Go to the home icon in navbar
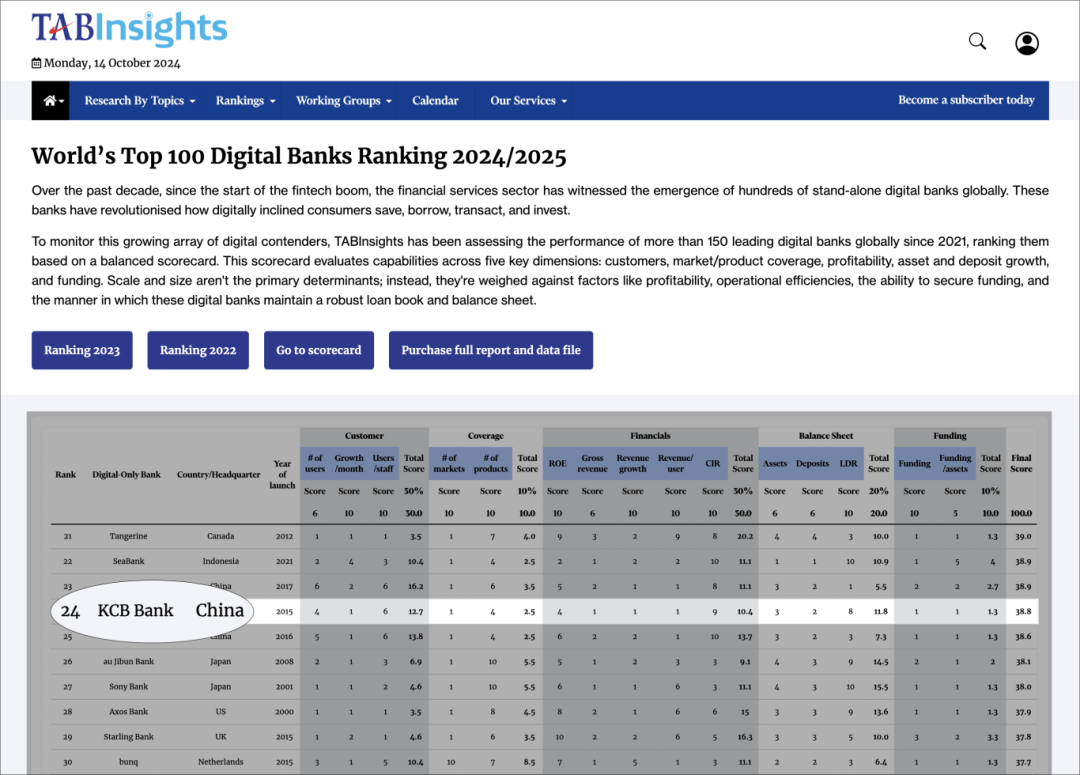Screen dimensions: 1080x775 point(50,101)
